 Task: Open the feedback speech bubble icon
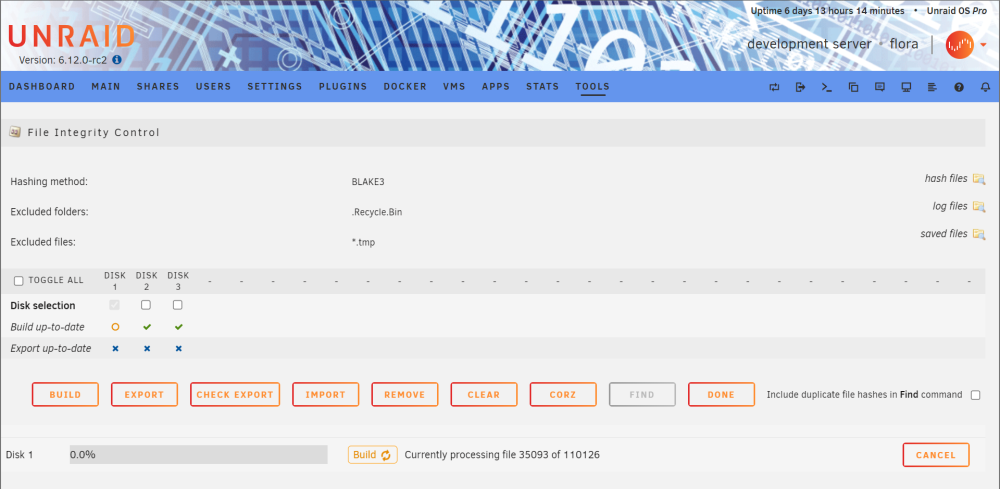coord(879,87)
